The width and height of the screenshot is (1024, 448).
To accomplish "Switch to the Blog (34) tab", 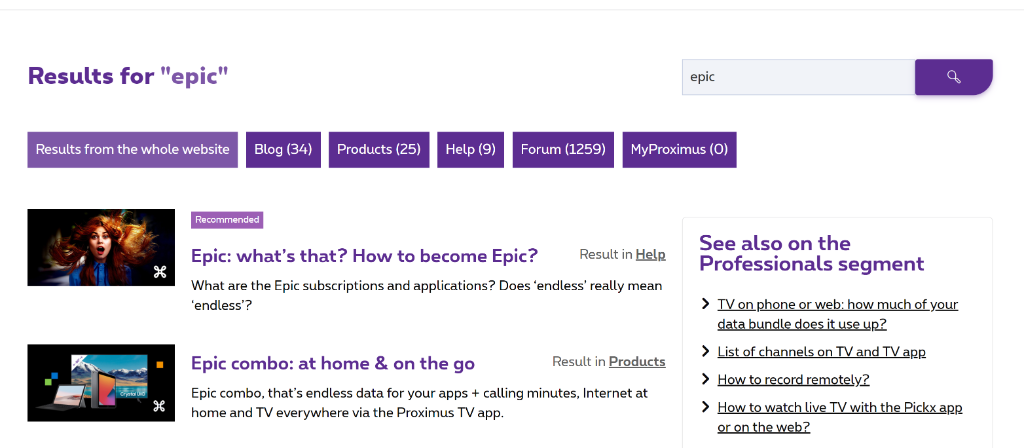I will point(283,150).
